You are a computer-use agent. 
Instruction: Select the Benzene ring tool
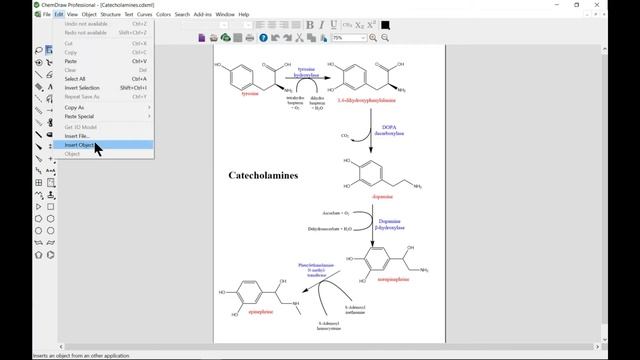(50, 255)
